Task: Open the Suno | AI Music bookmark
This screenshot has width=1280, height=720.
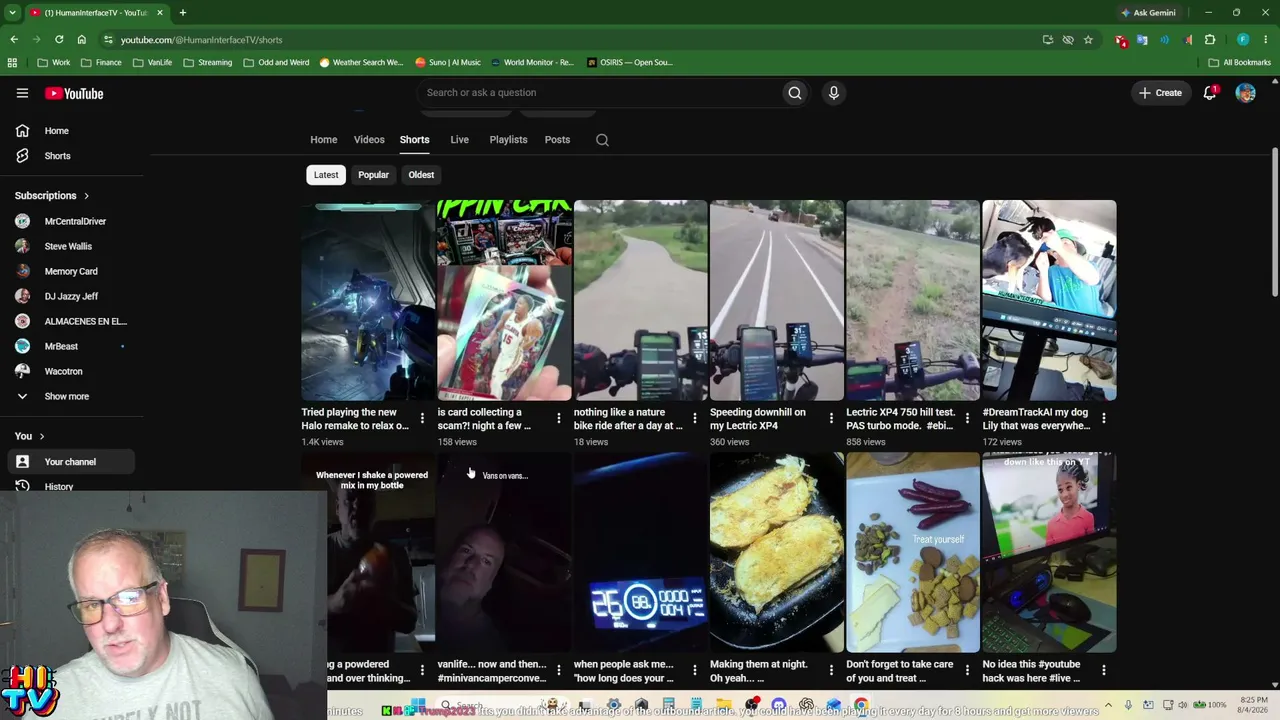Action: [x=447, y=62]
